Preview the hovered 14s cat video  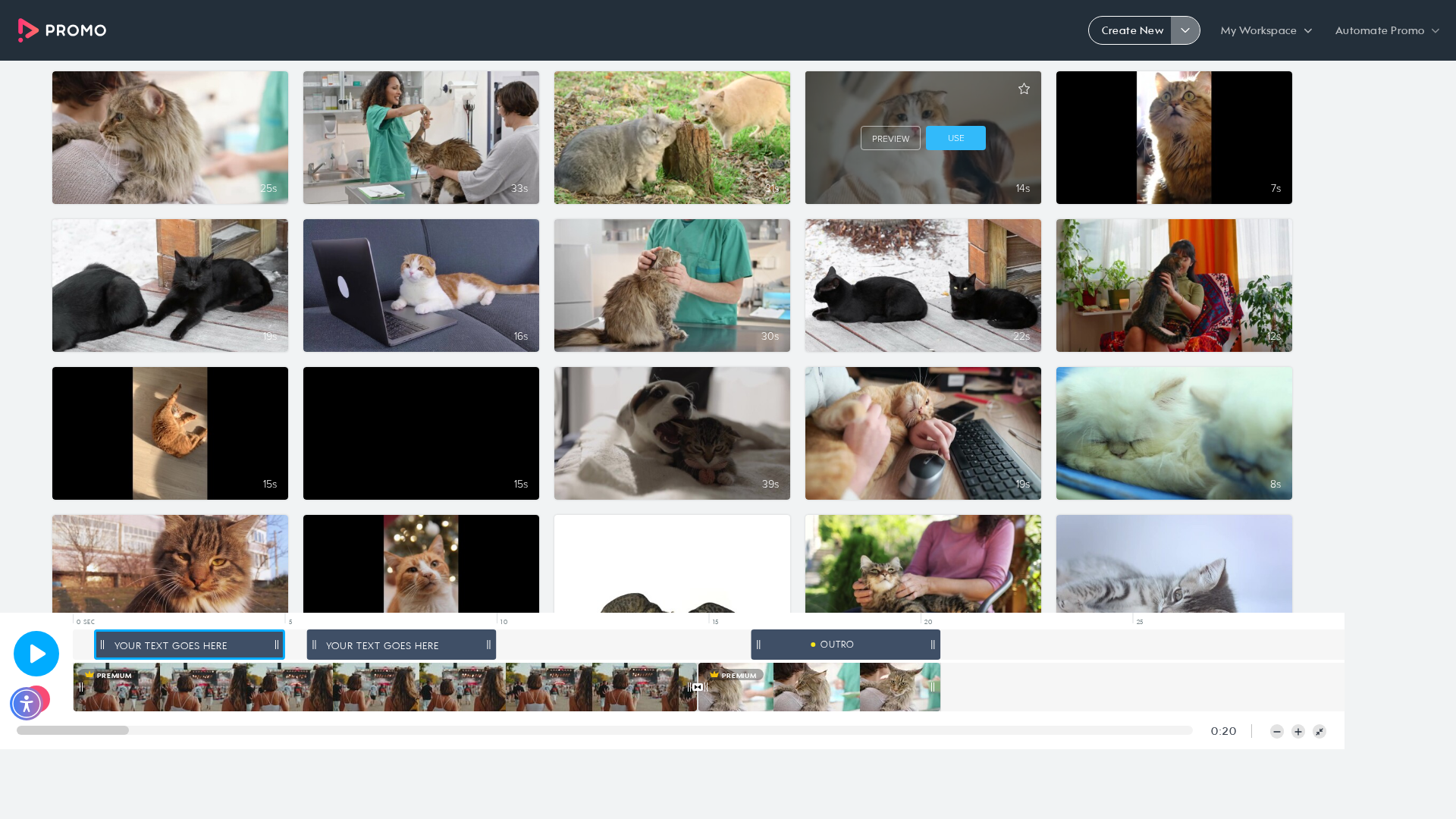[890, 138]
